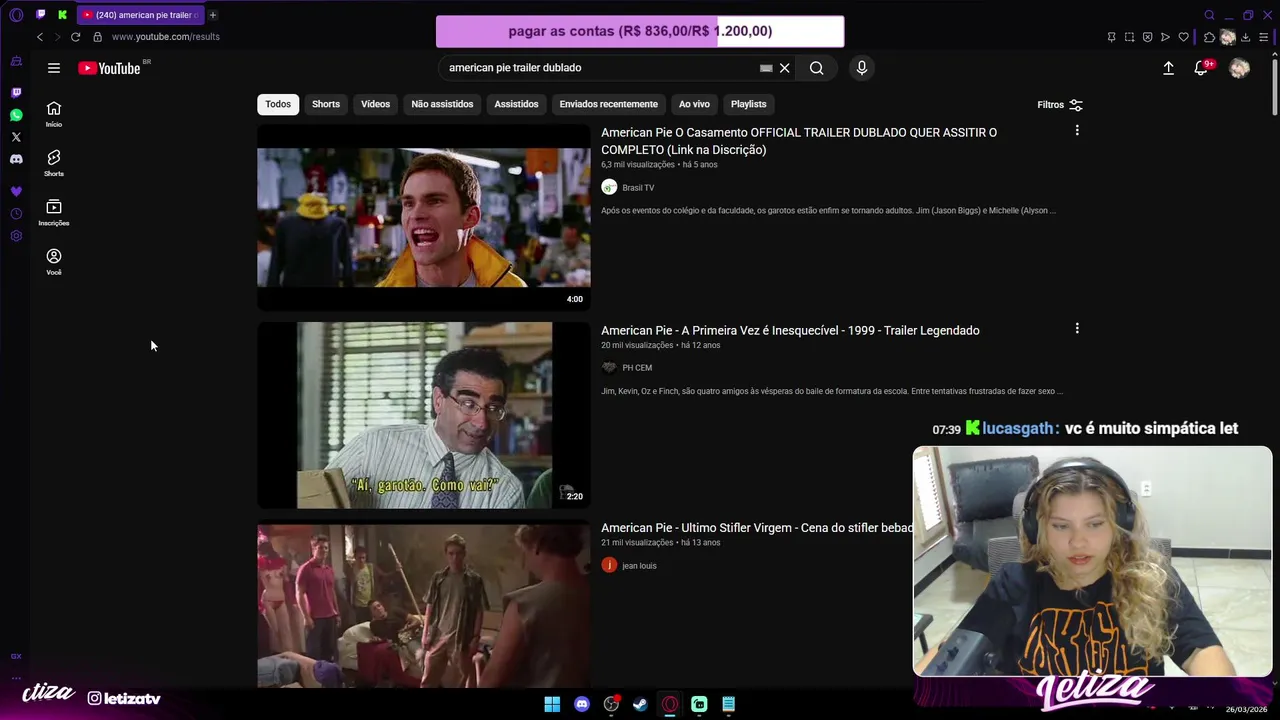Select the Assistidos filter chip
The width and height of the screenshot is (1280, 720).
[516, 104]
